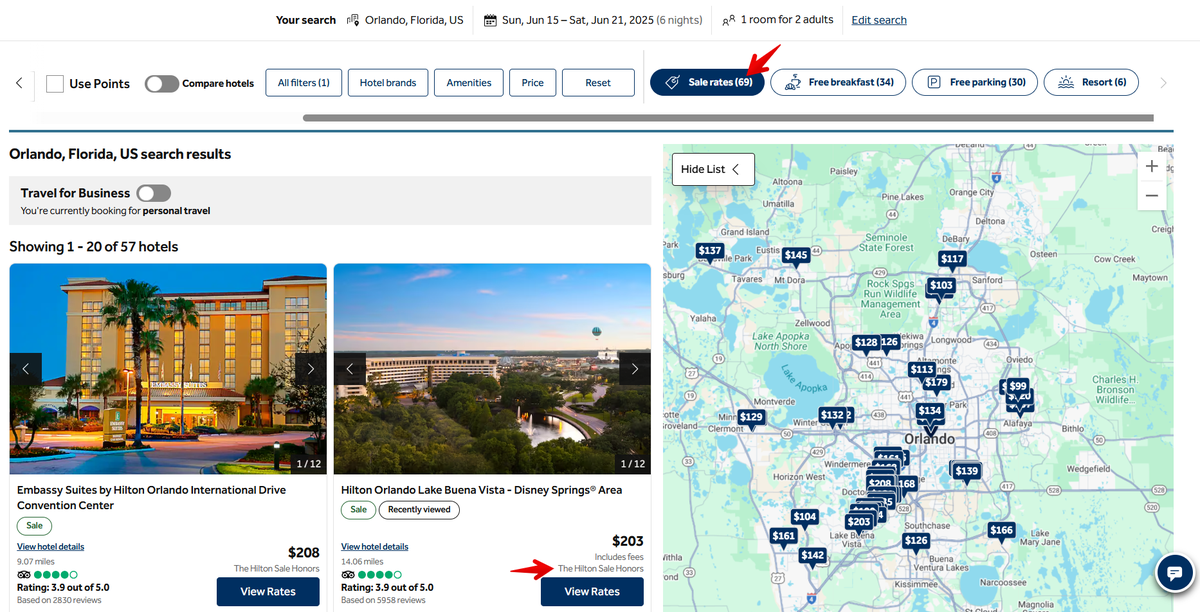Open View hotel details for Embassy Suites

tap(51, 547)
